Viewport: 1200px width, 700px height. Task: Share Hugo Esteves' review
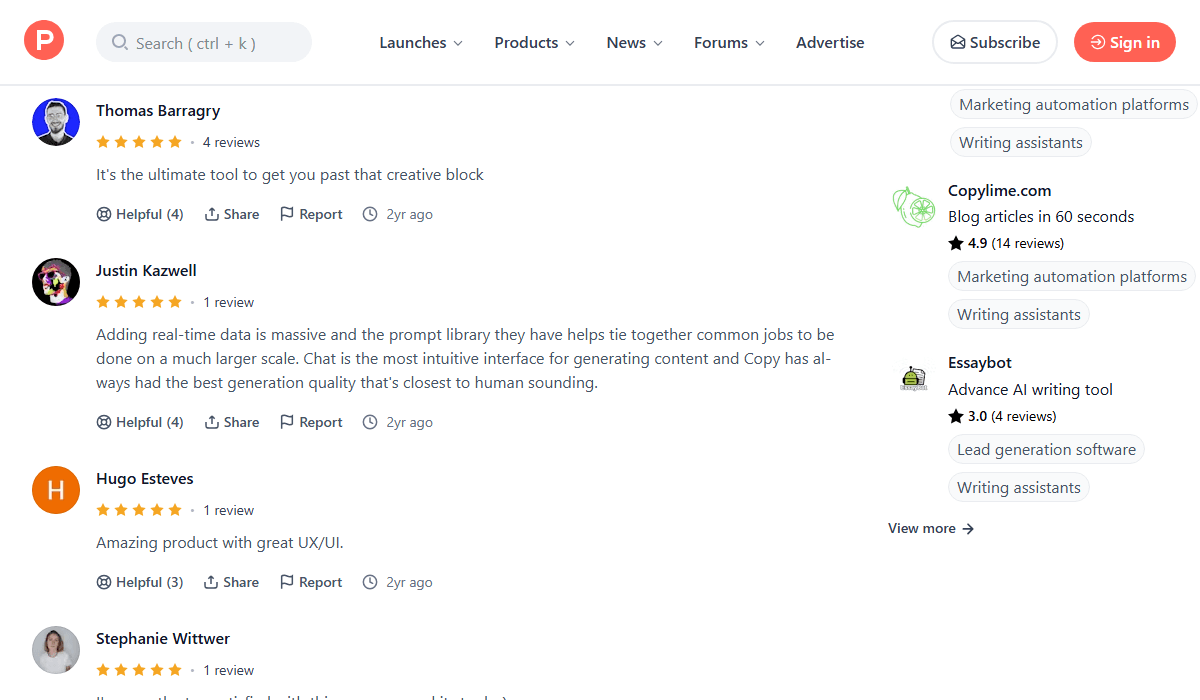coord(232,582)
